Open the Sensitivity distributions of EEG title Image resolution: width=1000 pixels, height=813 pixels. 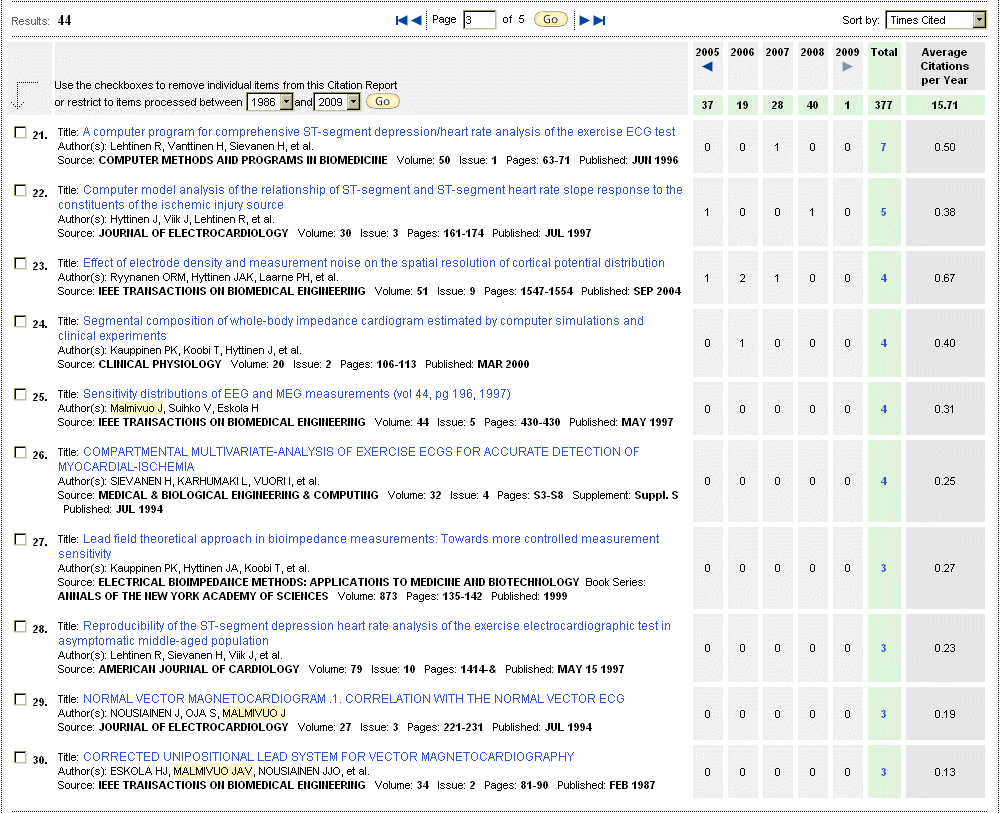[296, 394]
